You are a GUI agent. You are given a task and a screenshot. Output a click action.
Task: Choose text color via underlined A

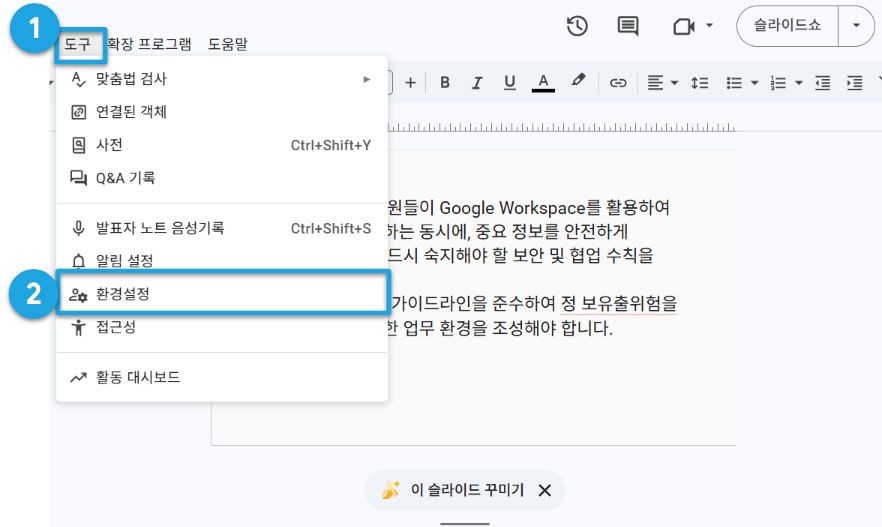(x=543, y=83)
